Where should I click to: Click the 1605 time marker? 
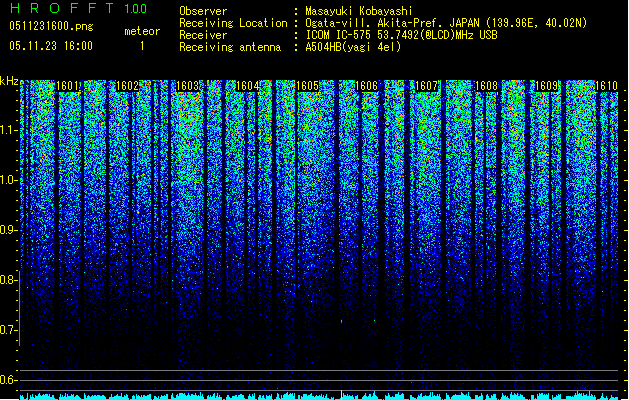307,86
